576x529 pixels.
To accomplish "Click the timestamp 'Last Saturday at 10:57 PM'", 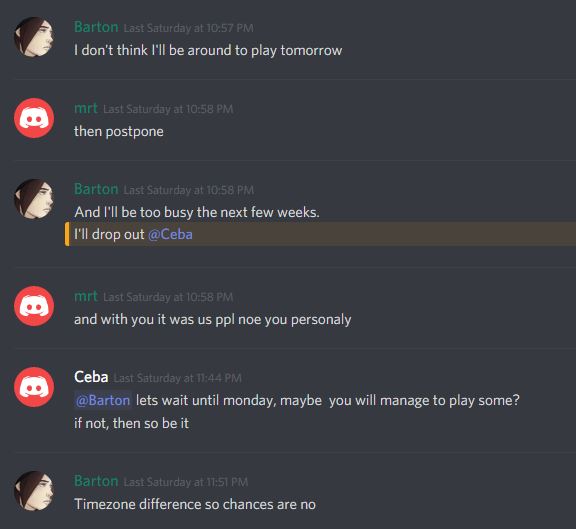I will coord(188,28).
